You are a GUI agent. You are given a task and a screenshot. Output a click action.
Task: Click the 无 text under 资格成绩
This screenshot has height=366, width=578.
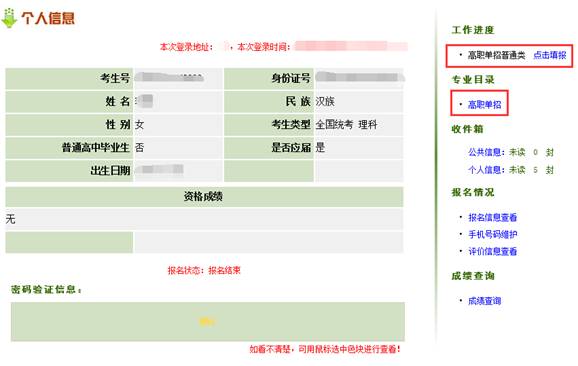10,219
